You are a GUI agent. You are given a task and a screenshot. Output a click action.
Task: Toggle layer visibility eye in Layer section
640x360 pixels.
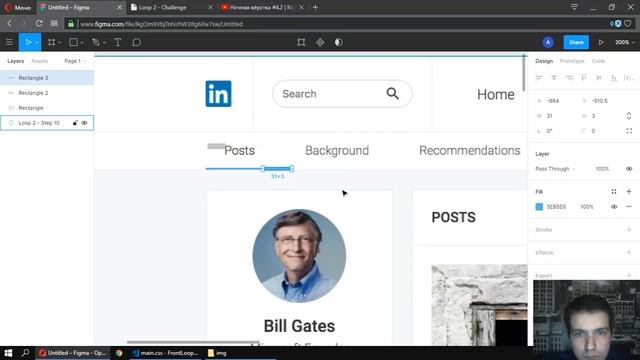click(629, 169)
